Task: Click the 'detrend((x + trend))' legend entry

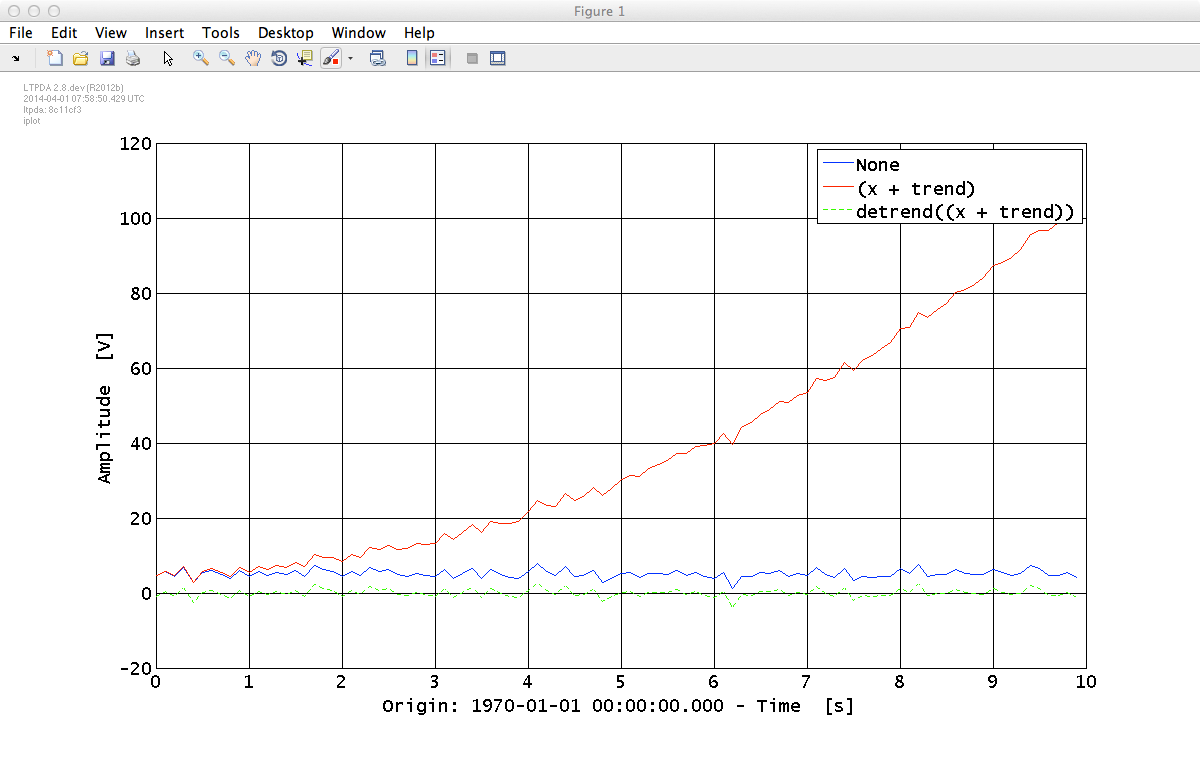Action: coord(965,211)
